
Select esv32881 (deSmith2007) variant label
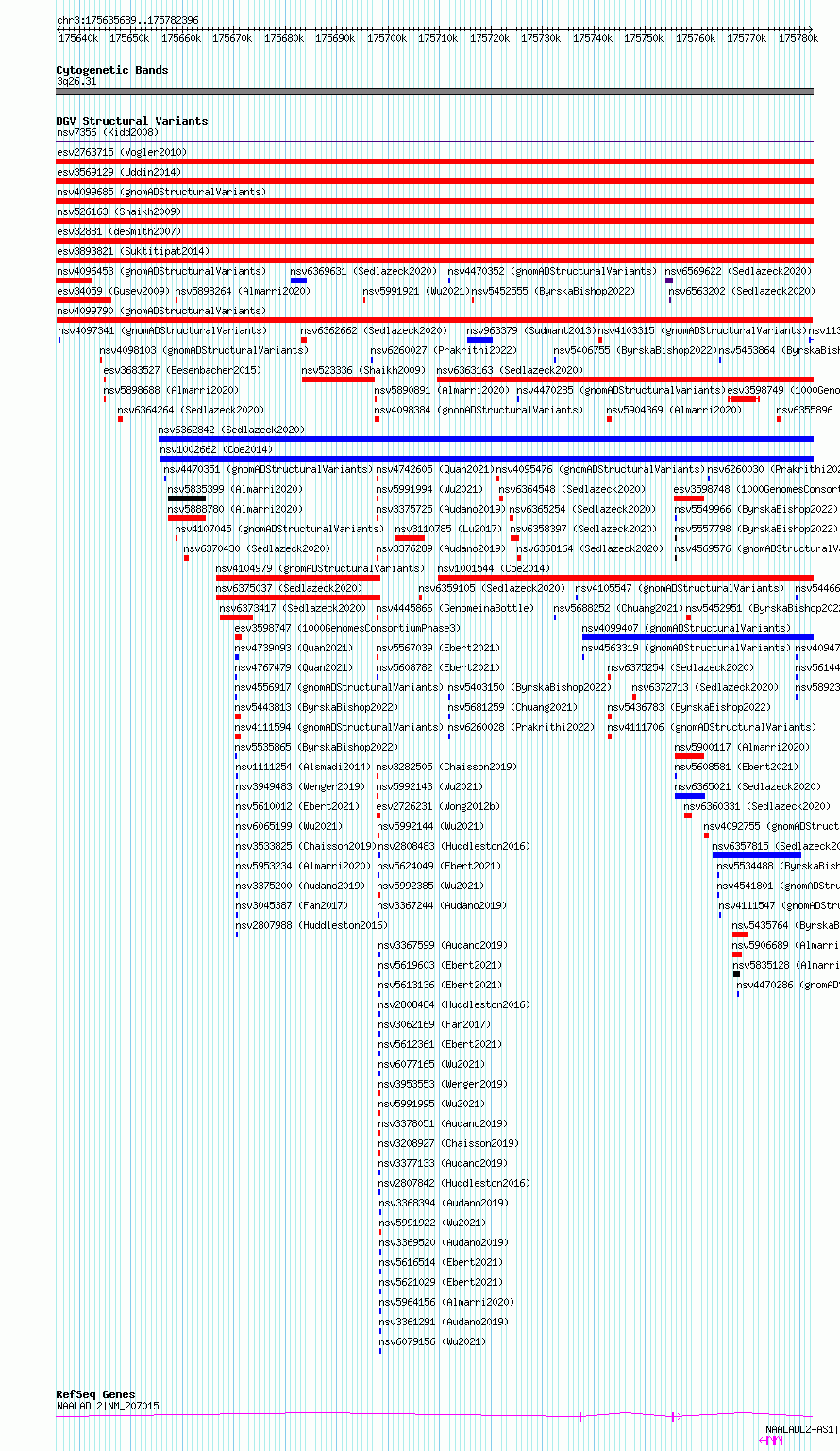click(x=118, y=231)
